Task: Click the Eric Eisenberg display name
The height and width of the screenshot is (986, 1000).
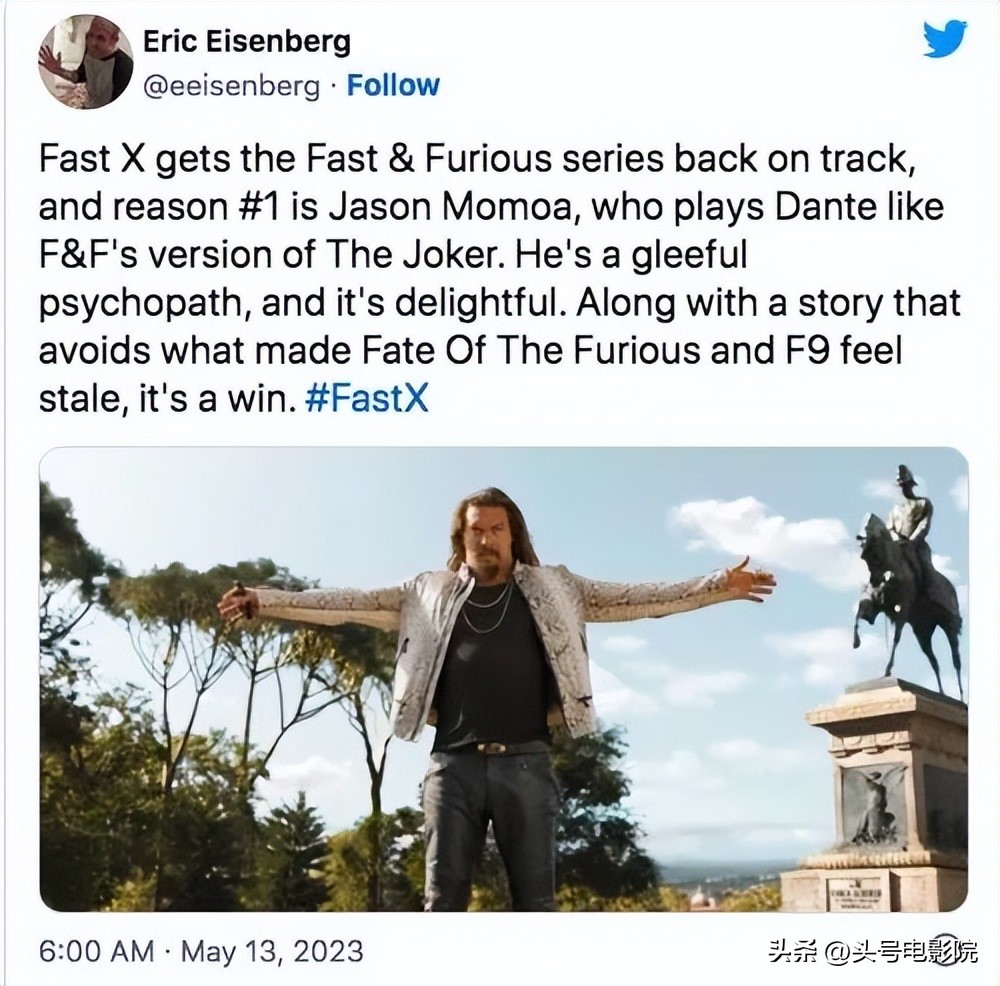Action: coord(247,41)
